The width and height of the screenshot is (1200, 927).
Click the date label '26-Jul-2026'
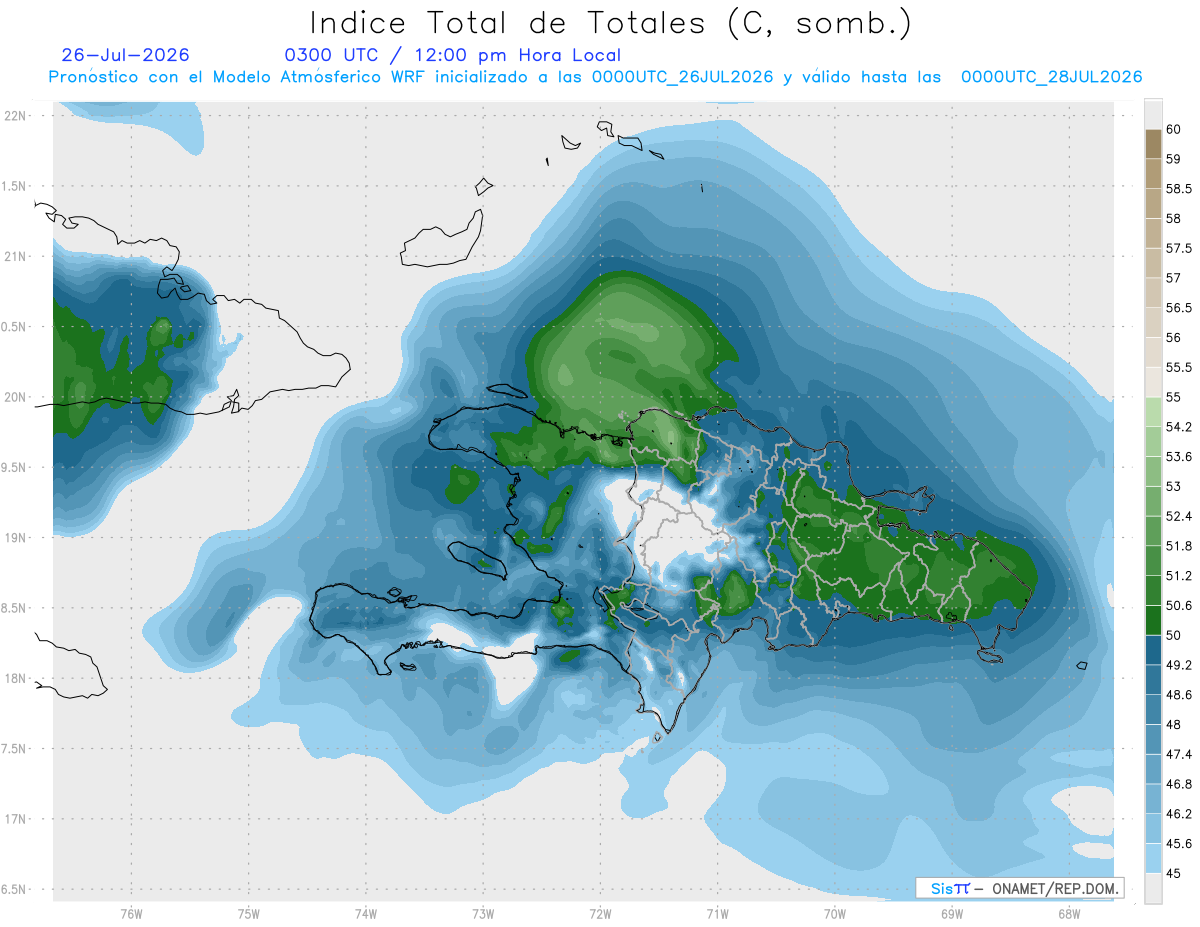[125, 55]
